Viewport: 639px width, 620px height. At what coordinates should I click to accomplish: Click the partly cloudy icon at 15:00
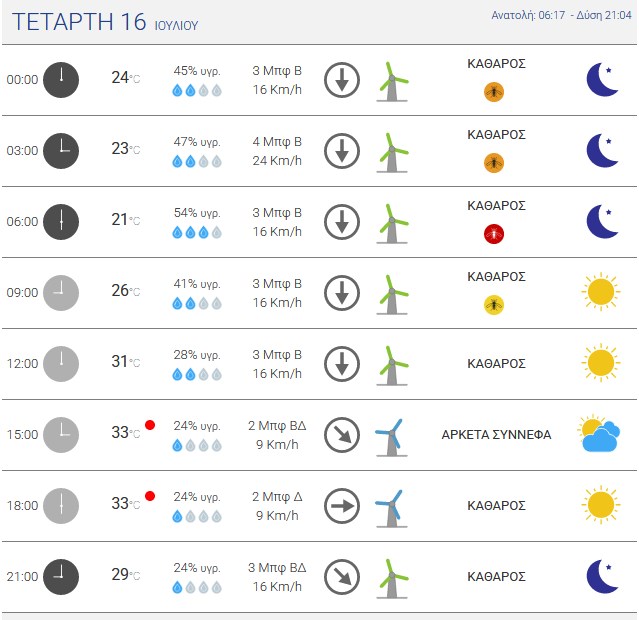599,434
